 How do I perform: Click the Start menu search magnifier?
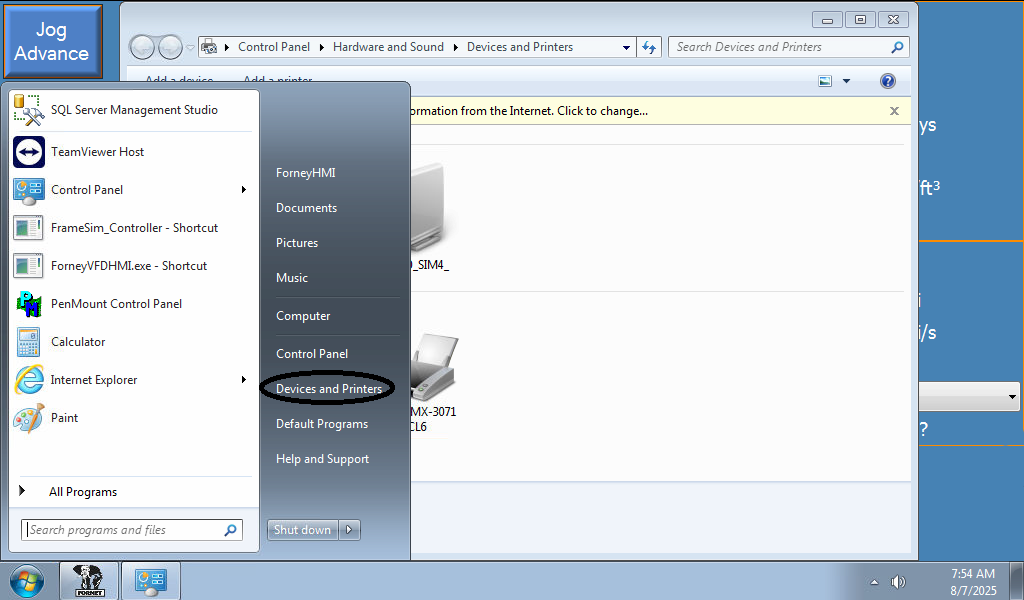click(x=231, y=530)
